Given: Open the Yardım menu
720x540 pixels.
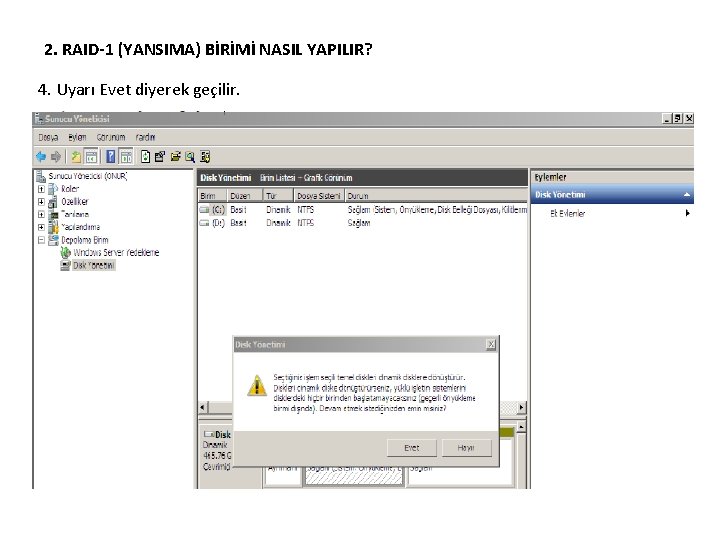Looking at the screenshot, I should click(145, 137).
